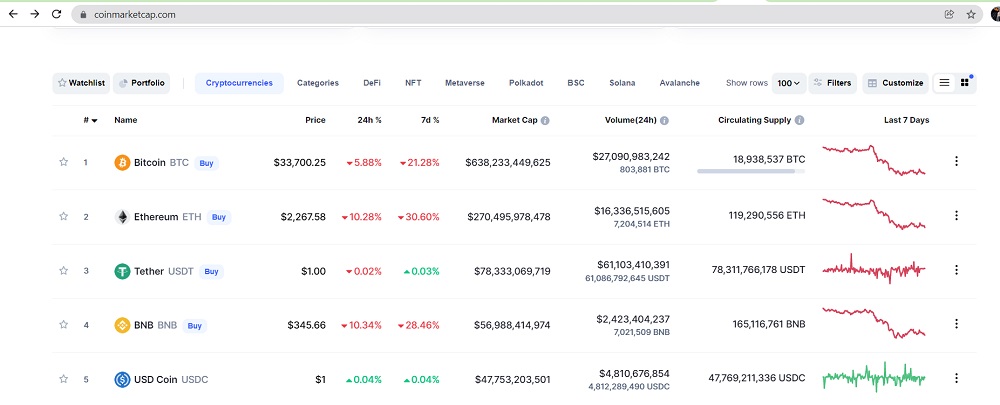Viewport: 1000px width, 405px height.
Task: Bookmark this page with the star icon
Action: [971, 14]
